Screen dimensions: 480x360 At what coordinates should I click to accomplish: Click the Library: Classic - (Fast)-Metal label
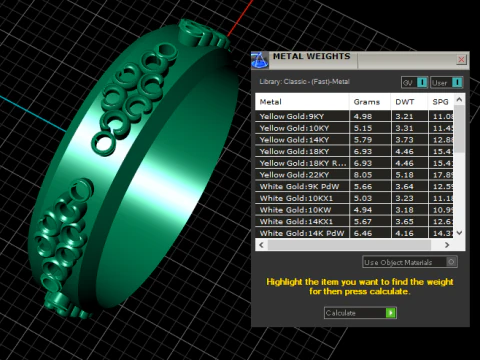click(x=304, y=81)
